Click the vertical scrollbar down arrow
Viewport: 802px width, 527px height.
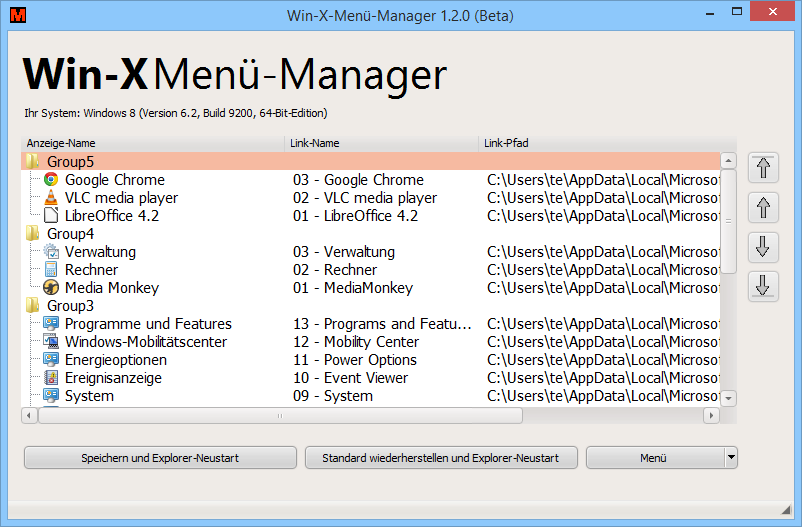click(728, 398)
